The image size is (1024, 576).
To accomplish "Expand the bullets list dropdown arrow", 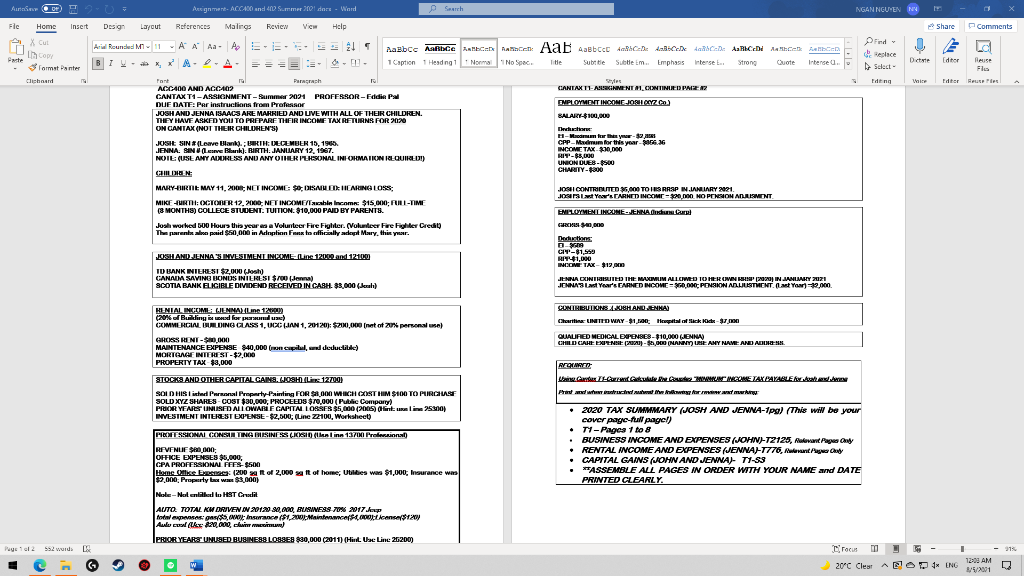I will tap(265, 46).
